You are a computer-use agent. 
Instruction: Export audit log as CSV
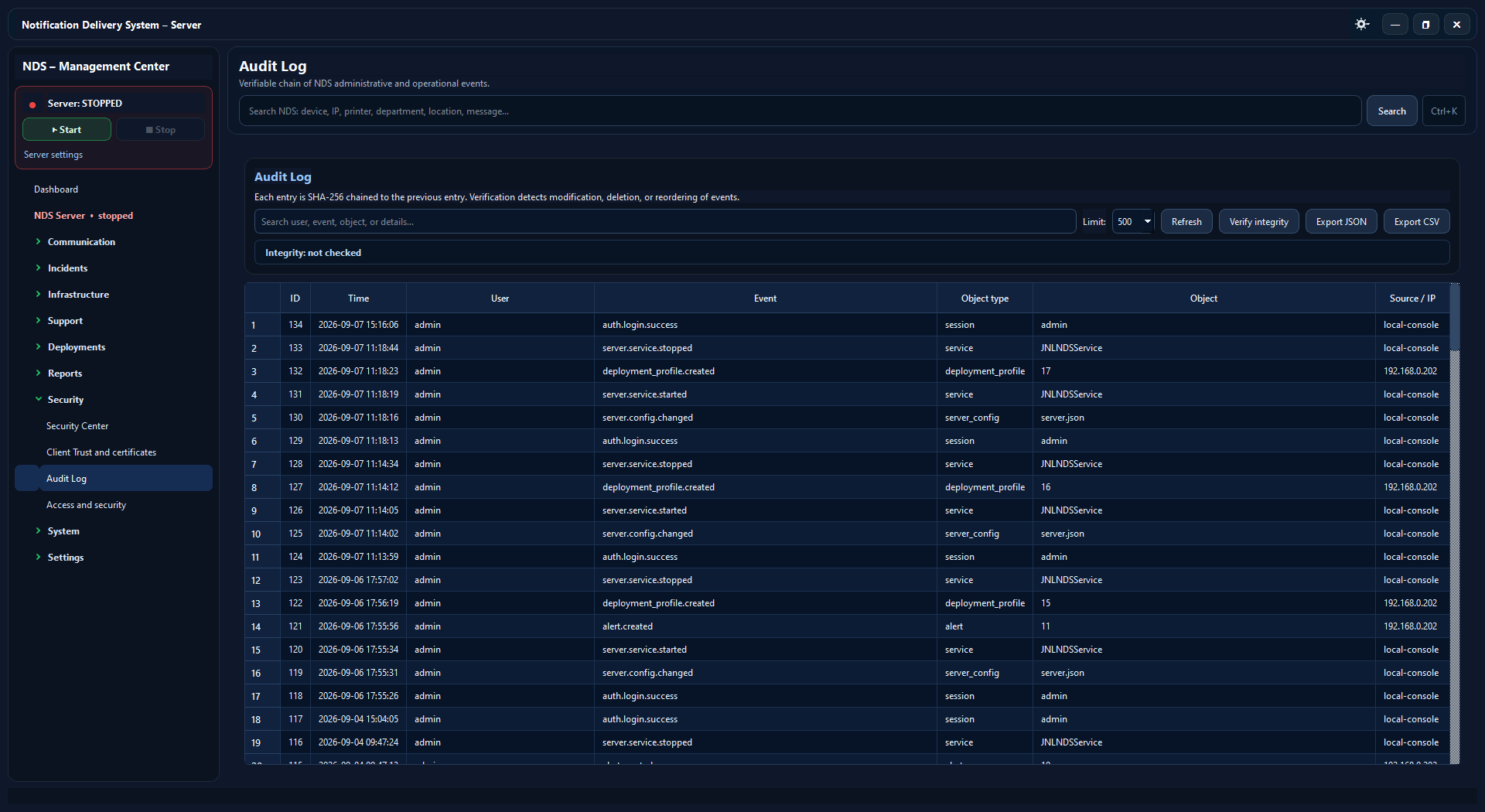(x=1417, y=222)
